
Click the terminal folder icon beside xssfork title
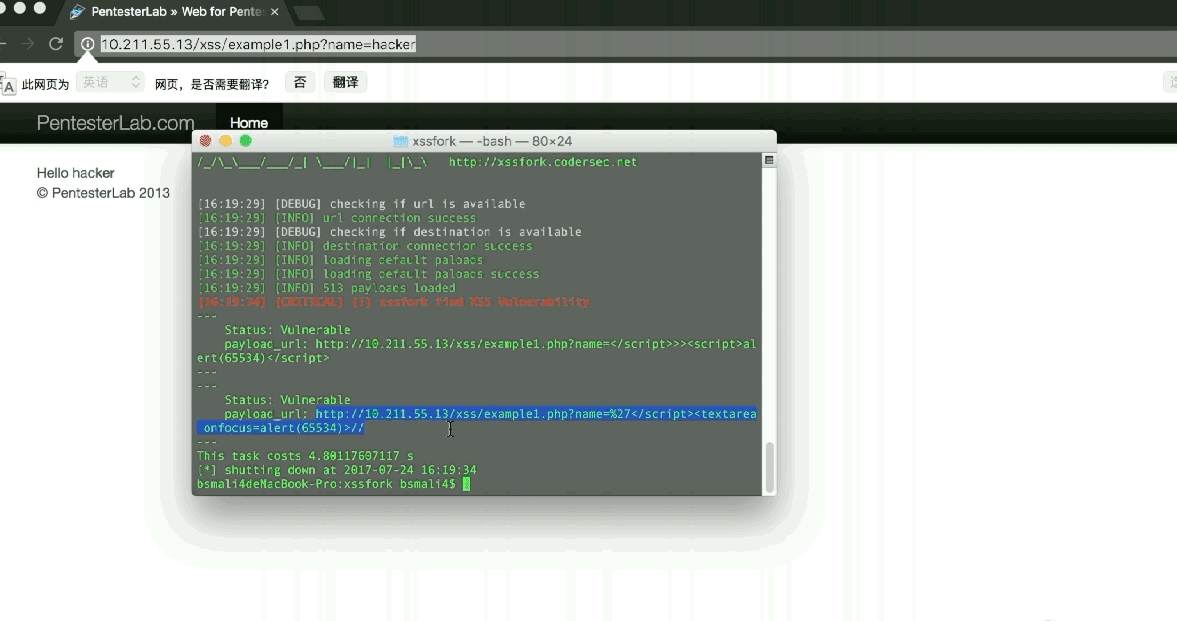(x=401, y=141)
